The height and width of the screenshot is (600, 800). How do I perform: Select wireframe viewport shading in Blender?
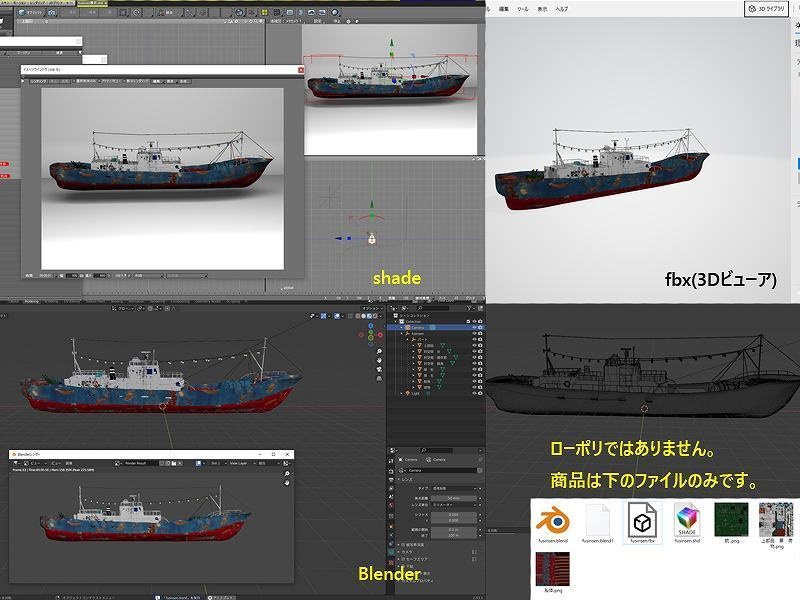358,316
